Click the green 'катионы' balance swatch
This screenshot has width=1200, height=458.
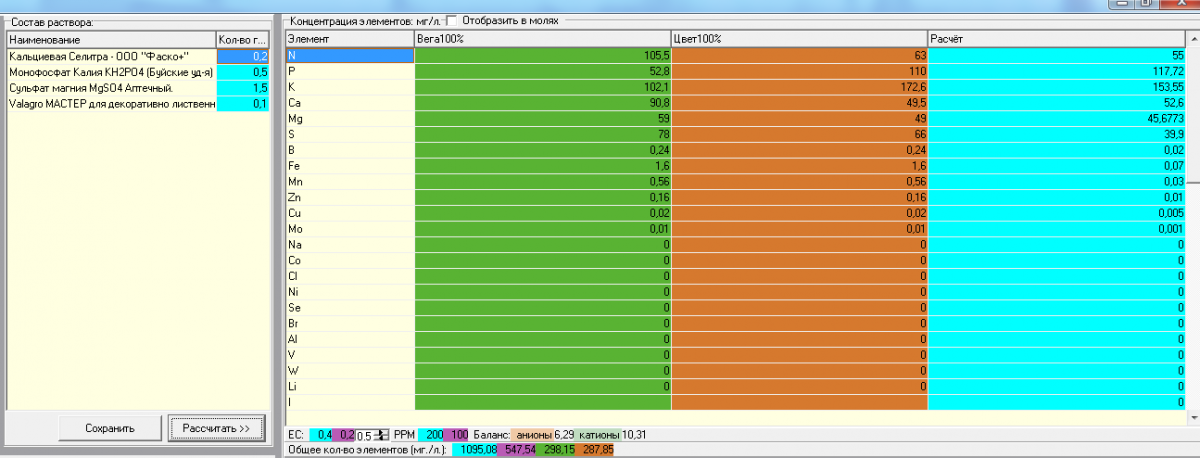[598, 435]
